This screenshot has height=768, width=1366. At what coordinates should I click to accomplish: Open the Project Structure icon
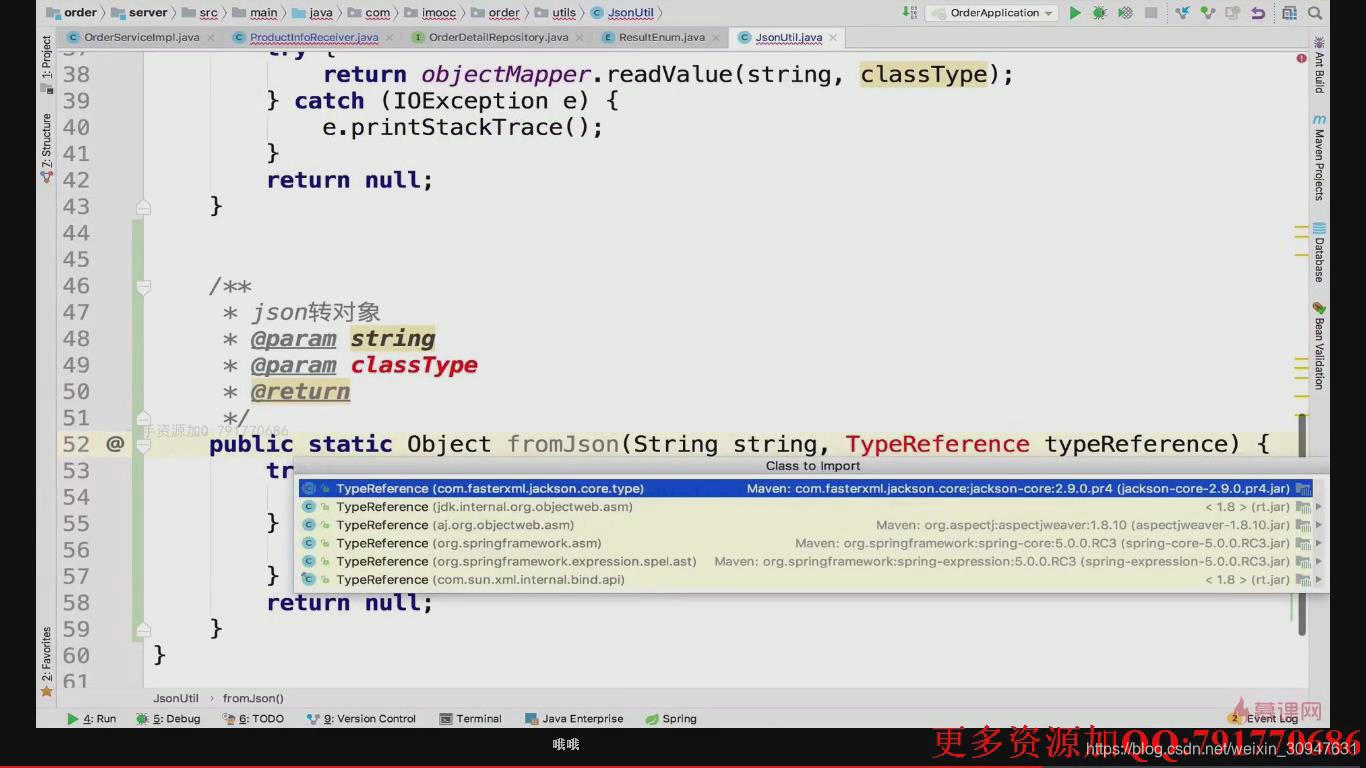1289,13
